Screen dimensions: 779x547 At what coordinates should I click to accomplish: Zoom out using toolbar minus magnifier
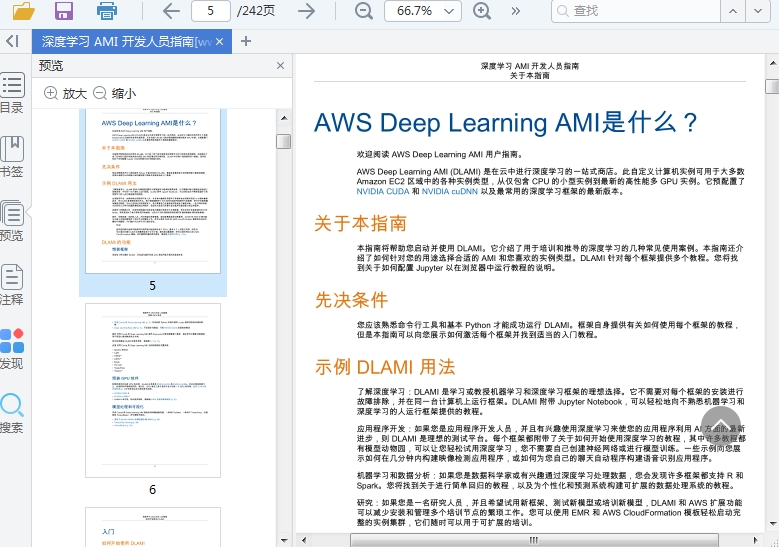[364, 11]
